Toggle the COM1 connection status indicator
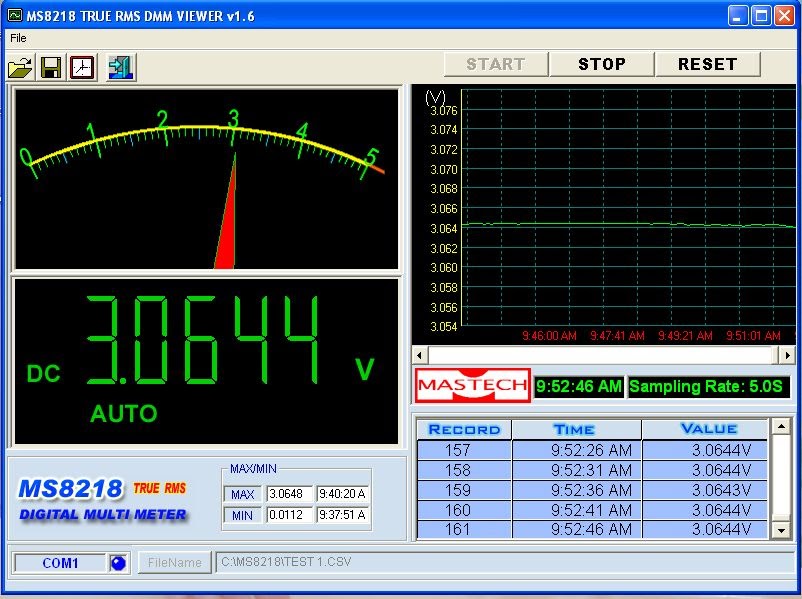 pos(117,563)
